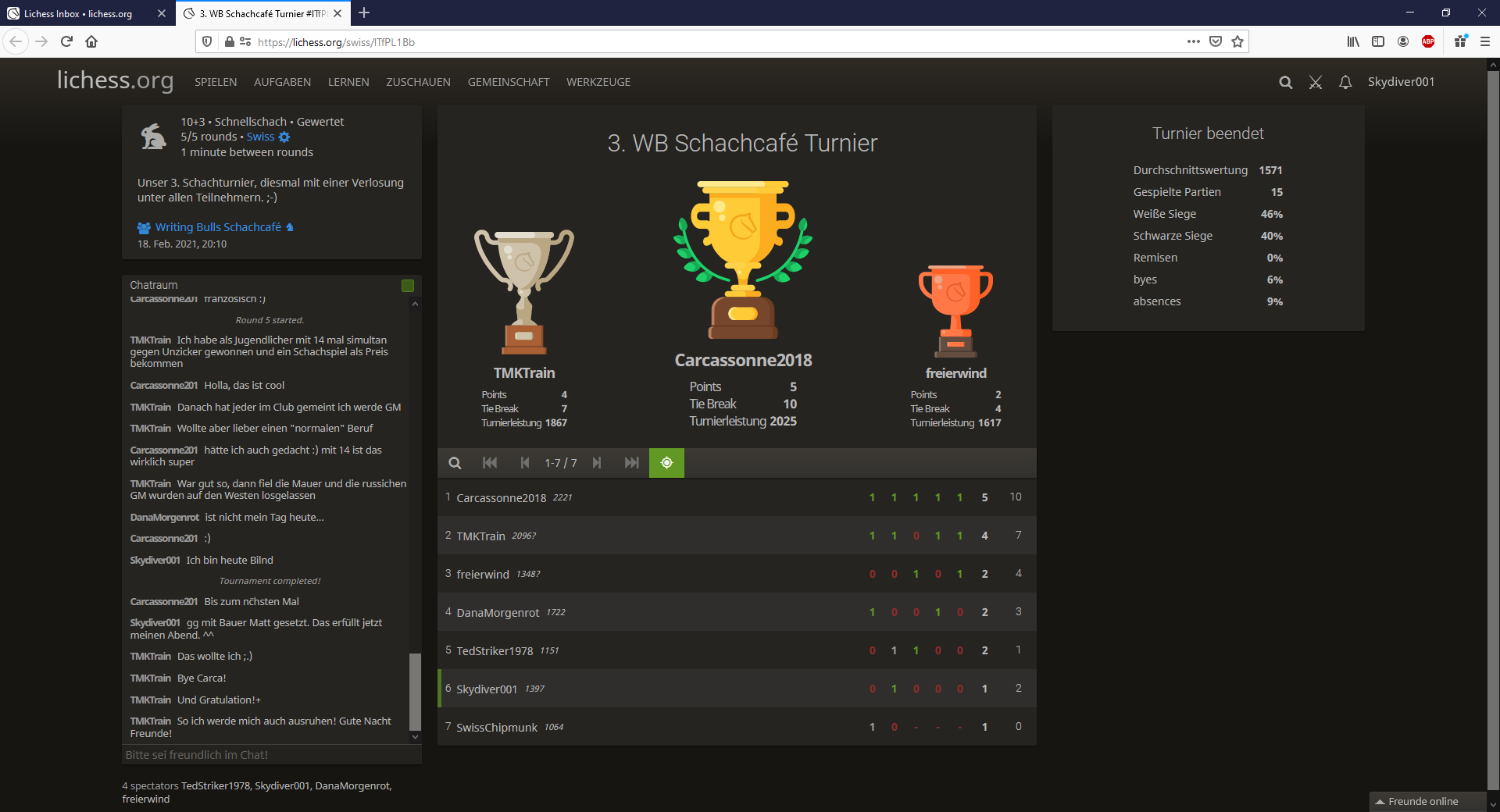Click the lichess search magnifier icon
Viewport: 1500px width, 812px height.
click(1285, 82)
